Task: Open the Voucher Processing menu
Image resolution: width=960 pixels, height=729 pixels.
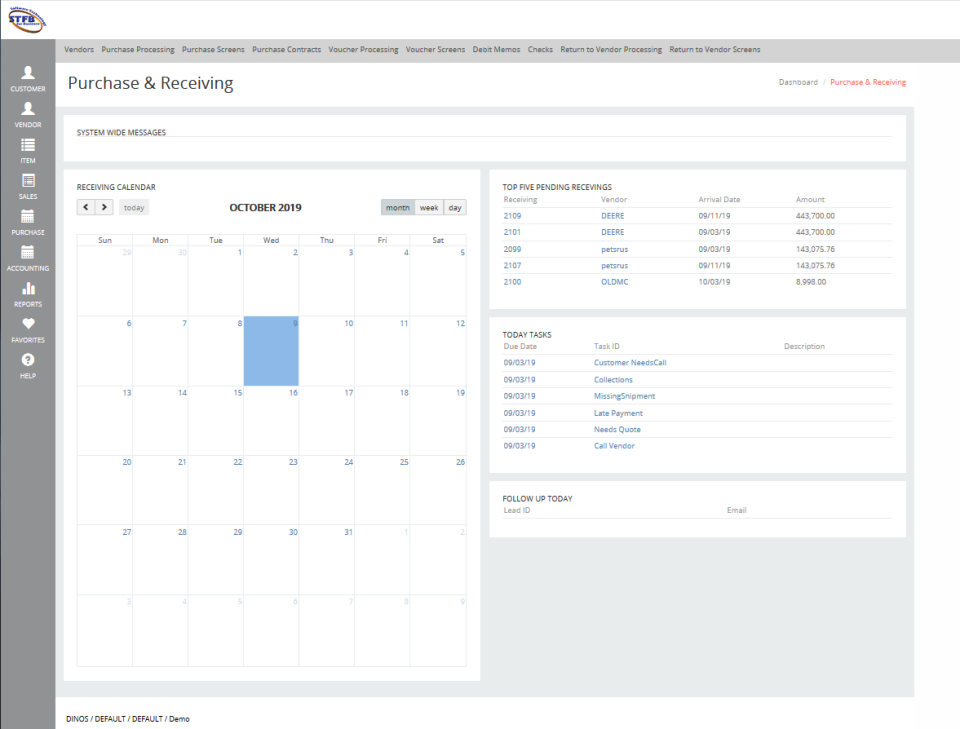Action: (363, 49)
